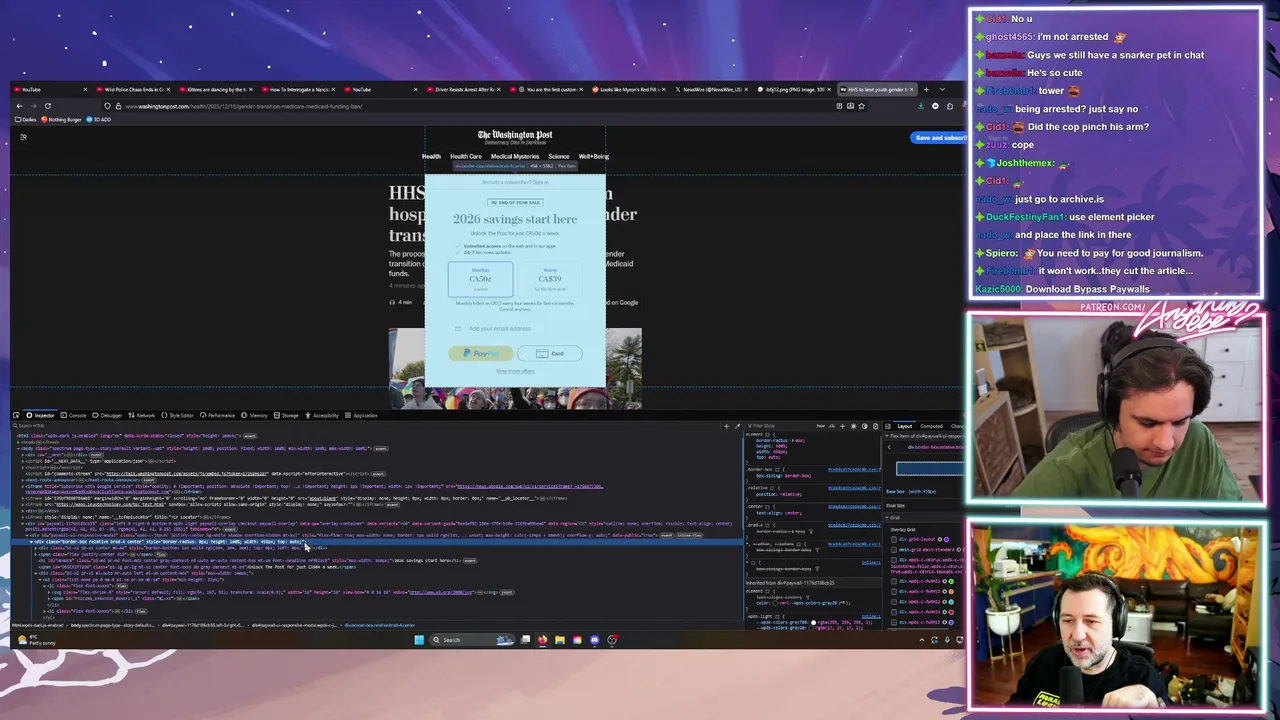Click the browser URL address bar

(470, 106)
